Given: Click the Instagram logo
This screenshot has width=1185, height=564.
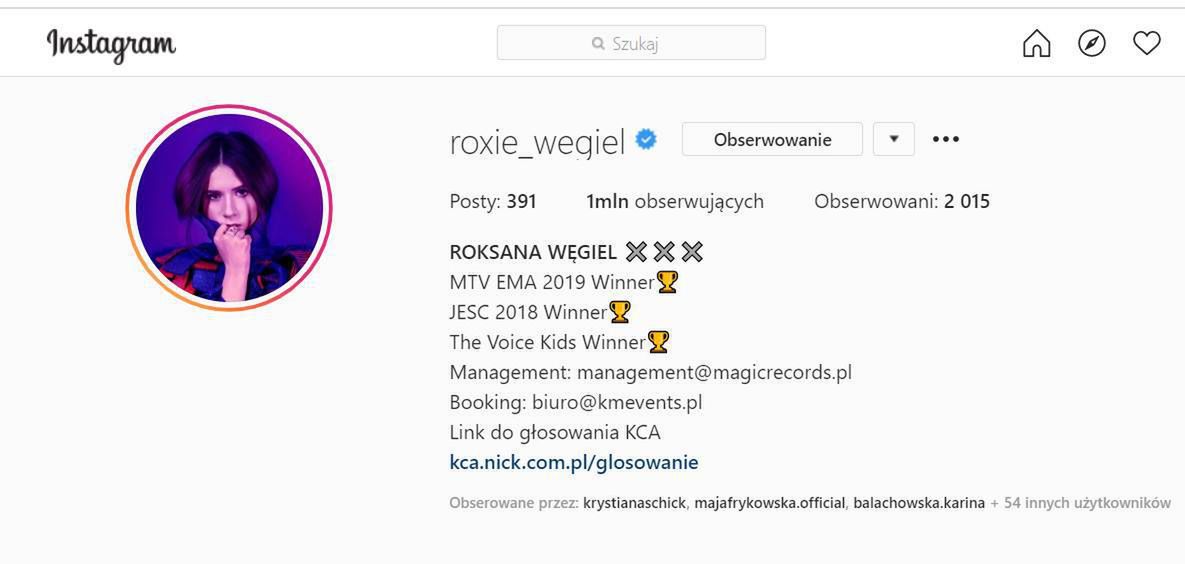Looking at the screenshot, I should click(x=111, y=44).
